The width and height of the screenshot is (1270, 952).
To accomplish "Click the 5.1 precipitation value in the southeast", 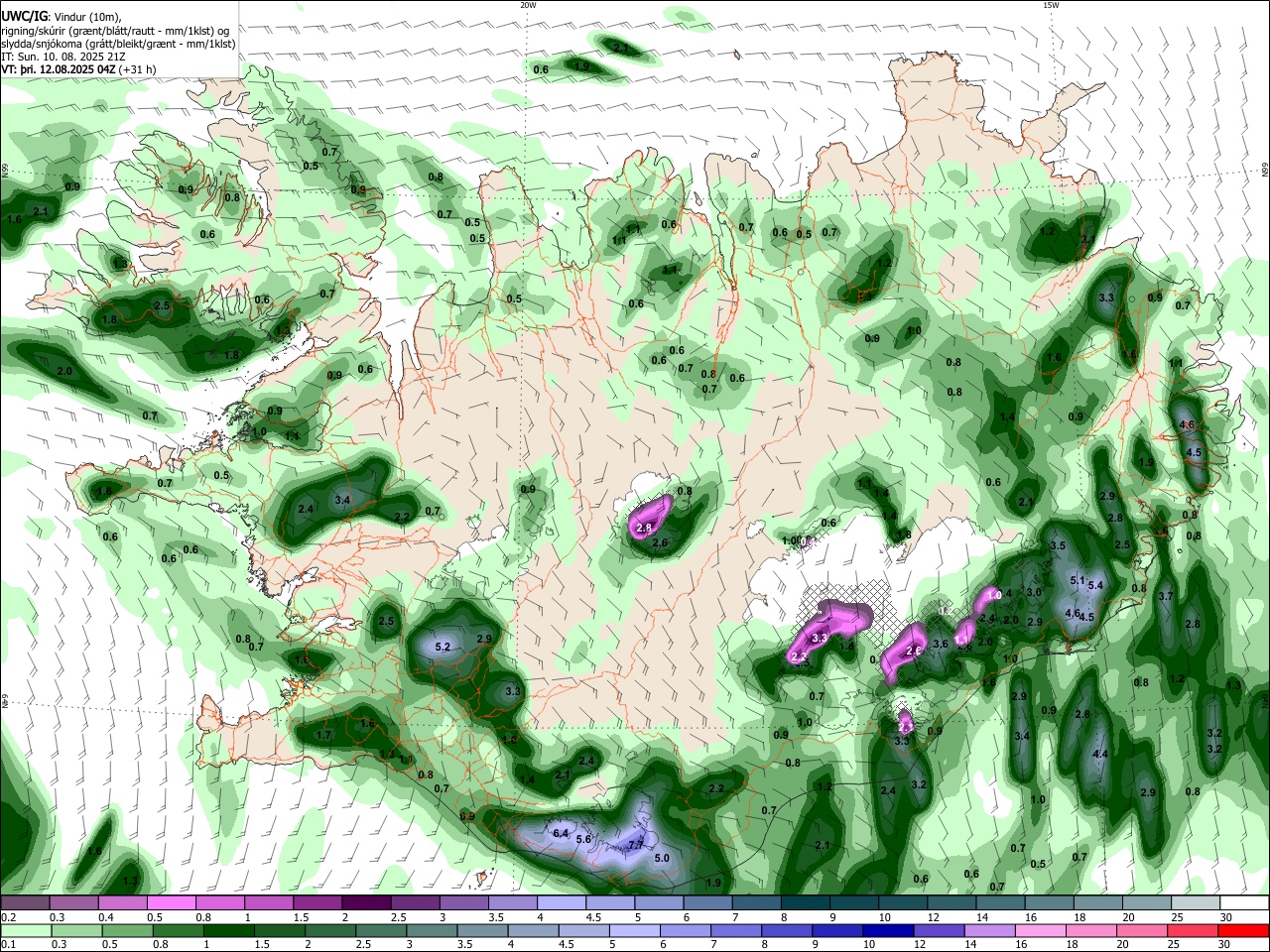I will click(1078, 580).
